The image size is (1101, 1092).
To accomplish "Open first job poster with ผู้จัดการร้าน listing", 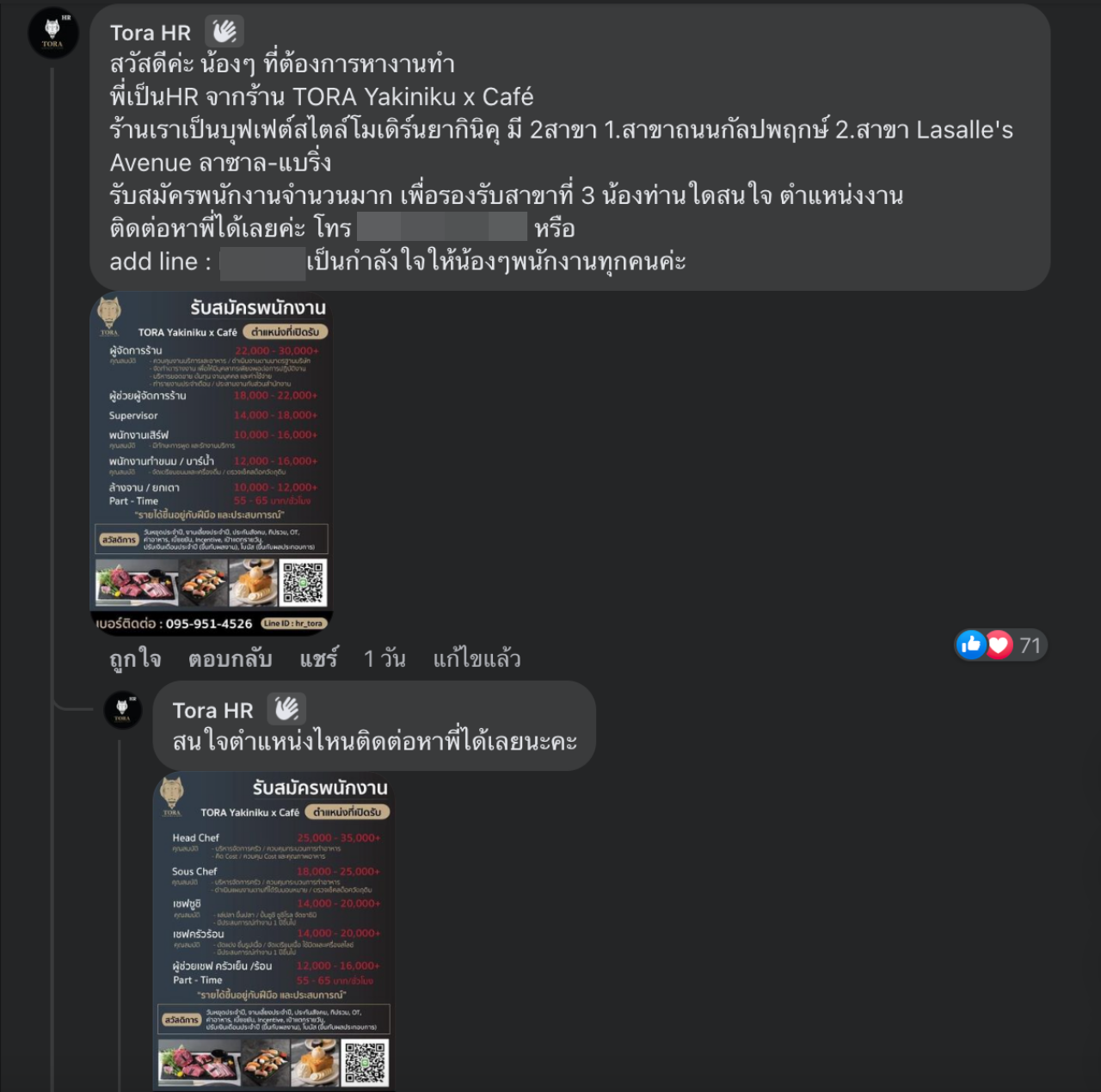I will 212,465.
